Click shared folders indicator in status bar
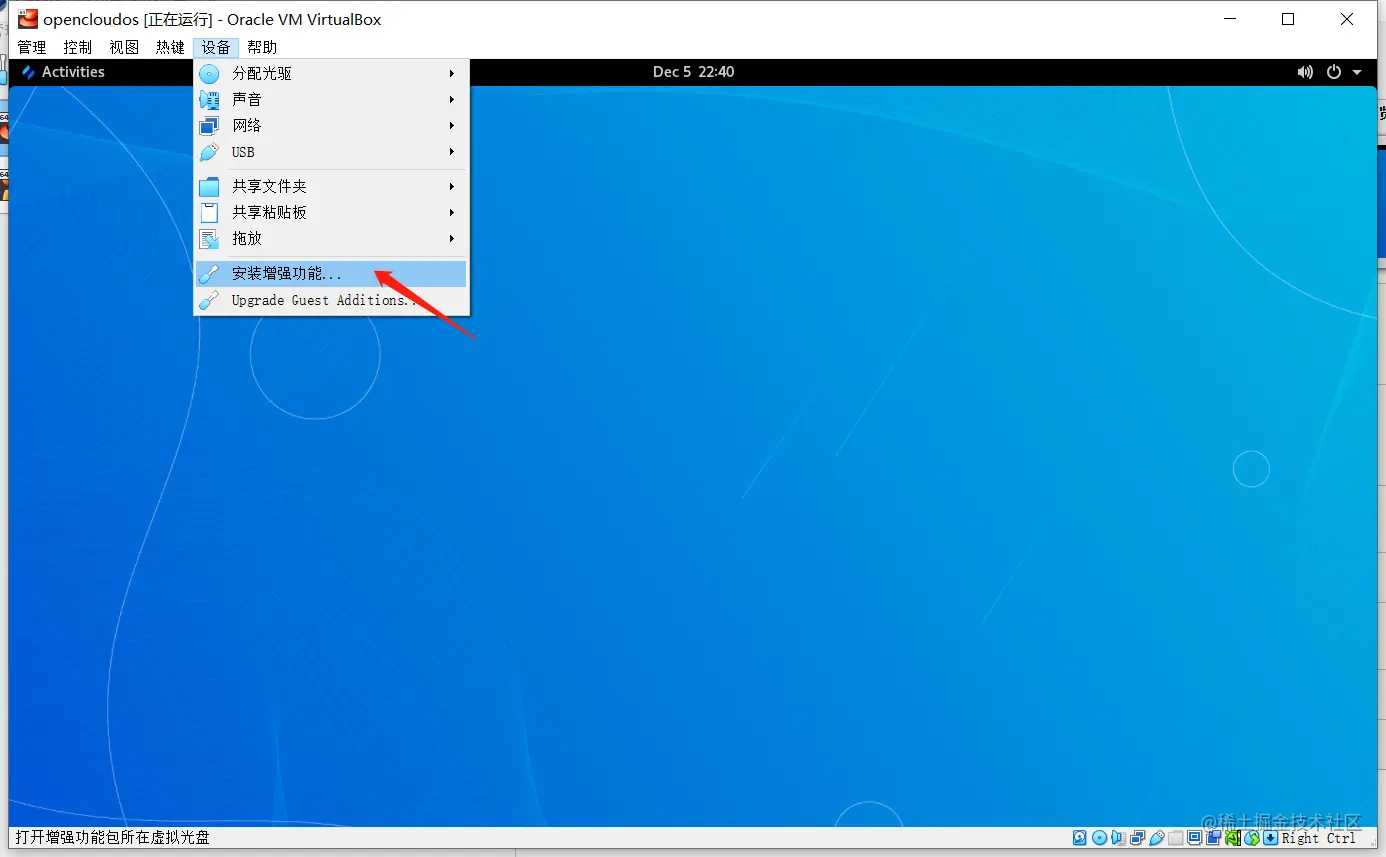This screenshot has width=1386, height=857. click(x=1175, y=838)
